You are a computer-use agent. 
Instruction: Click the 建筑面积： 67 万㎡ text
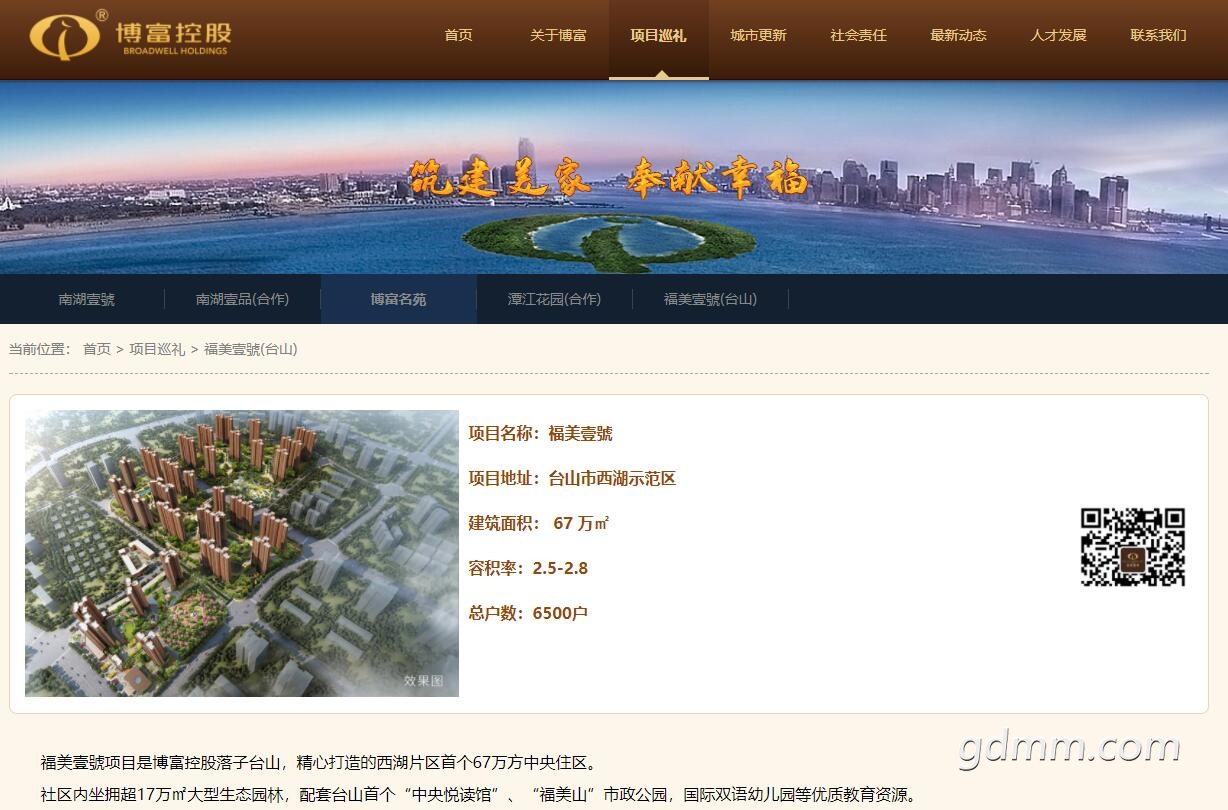(x=539, y=523)
